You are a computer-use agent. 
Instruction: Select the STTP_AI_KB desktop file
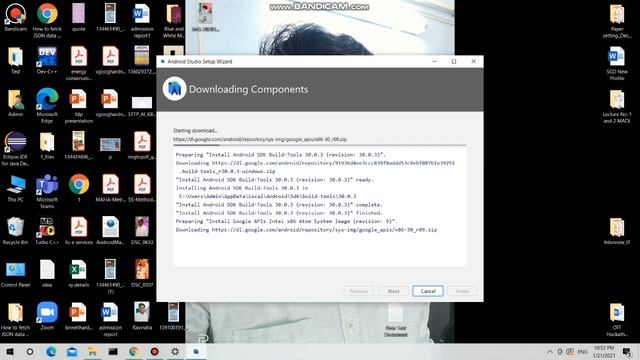pyautogui.click(x=142, y=106)
